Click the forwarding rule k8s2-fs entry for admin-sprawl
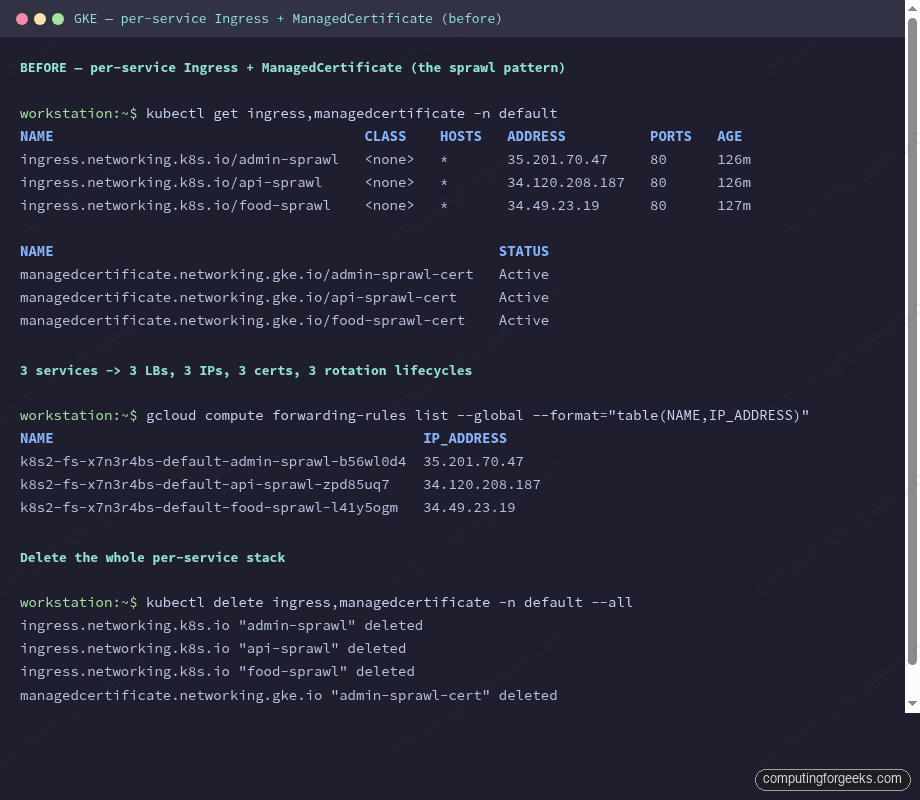The width and height of the screenshot is (920, 800). pyautogui.click(x=212, y=461)
